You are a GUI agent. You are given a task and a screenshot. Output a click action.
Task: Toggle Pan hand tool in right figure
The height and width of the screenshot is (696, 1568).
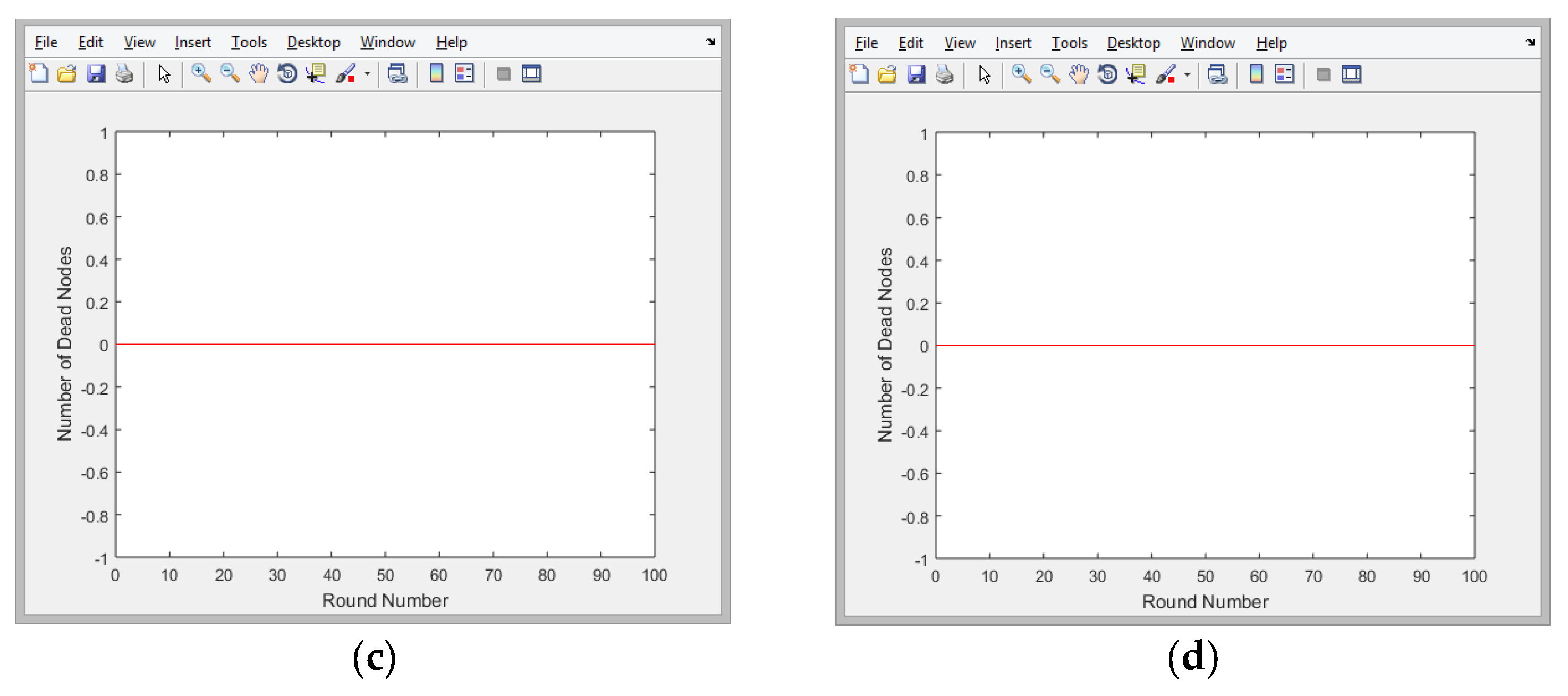(x=1078, y=75)
